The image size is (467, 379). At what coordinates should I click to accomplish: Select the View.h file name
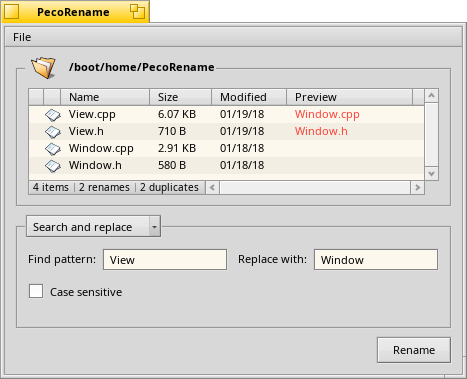(86, 131)
